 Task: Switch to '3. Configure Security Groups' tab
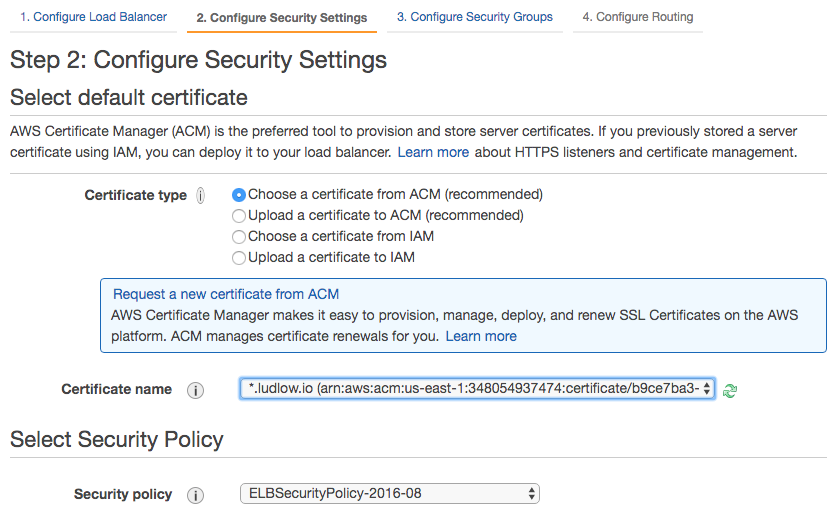coord(474,17)
